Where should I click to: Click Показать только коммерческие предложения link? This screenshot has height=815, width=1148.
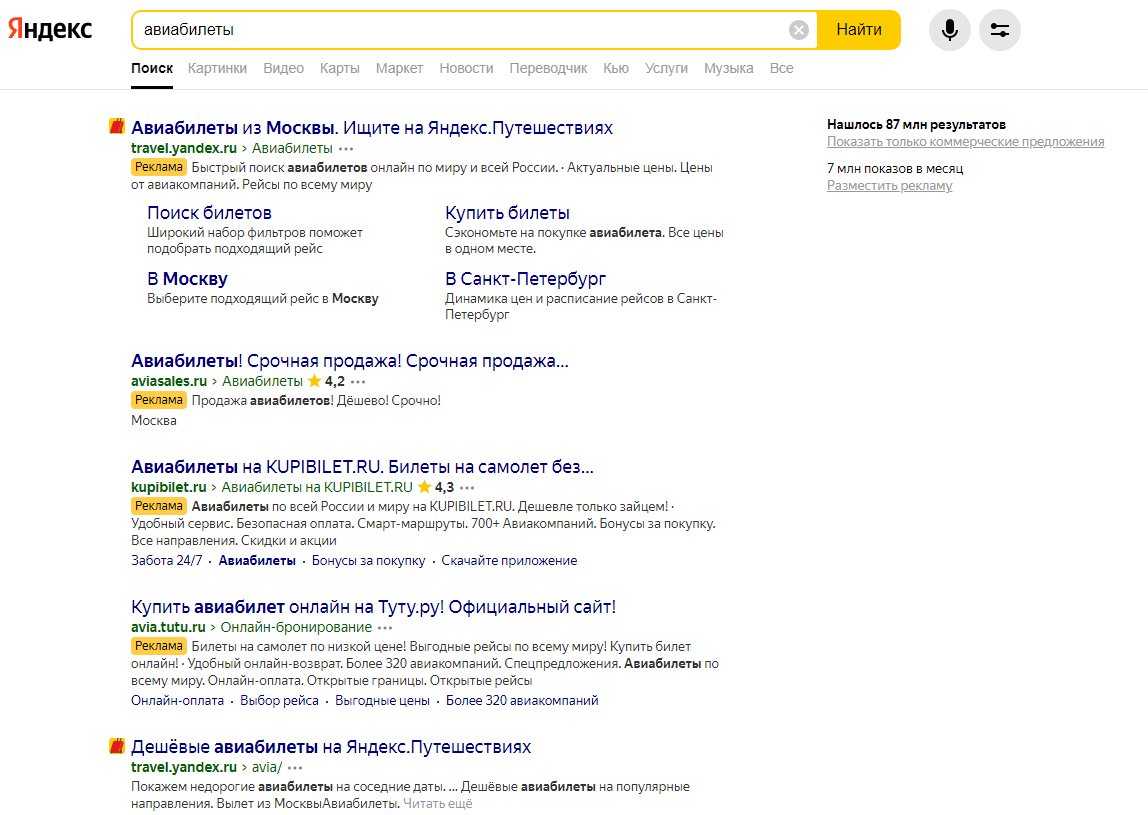965,142
